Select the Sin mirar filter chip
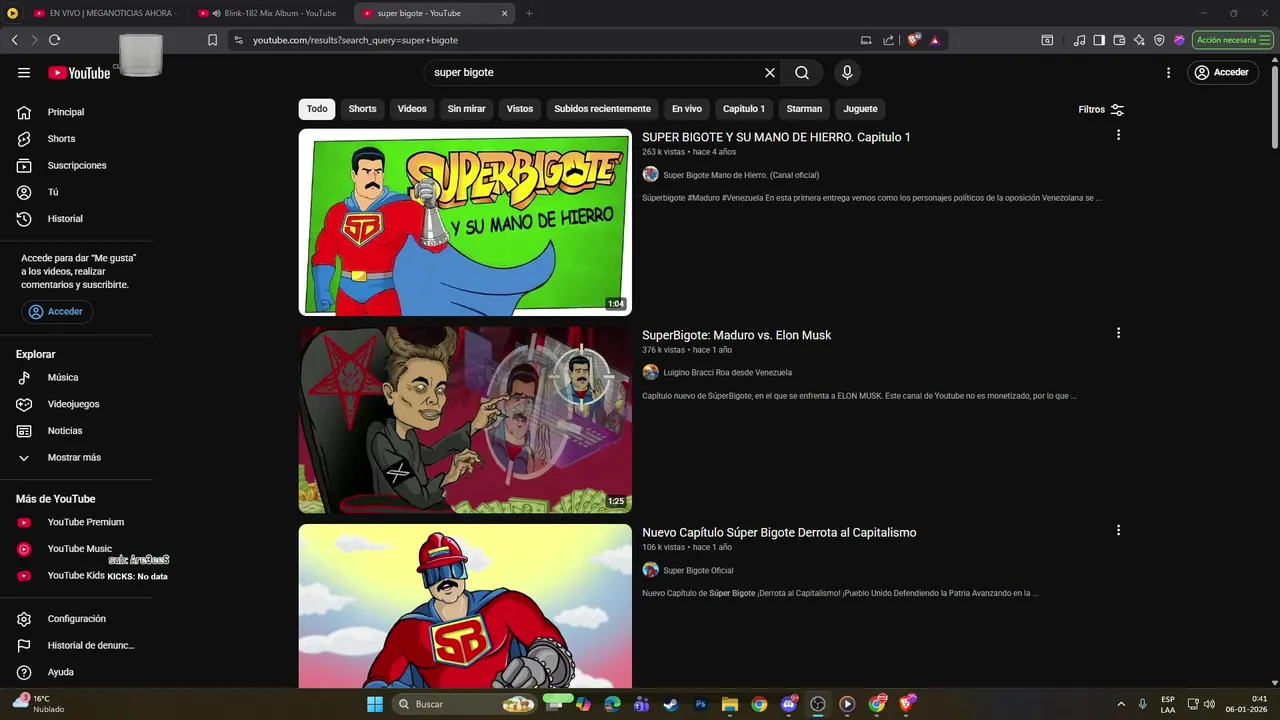Image resolution: width=1280 pixels, height=720 pixels. tap(467, 109)
